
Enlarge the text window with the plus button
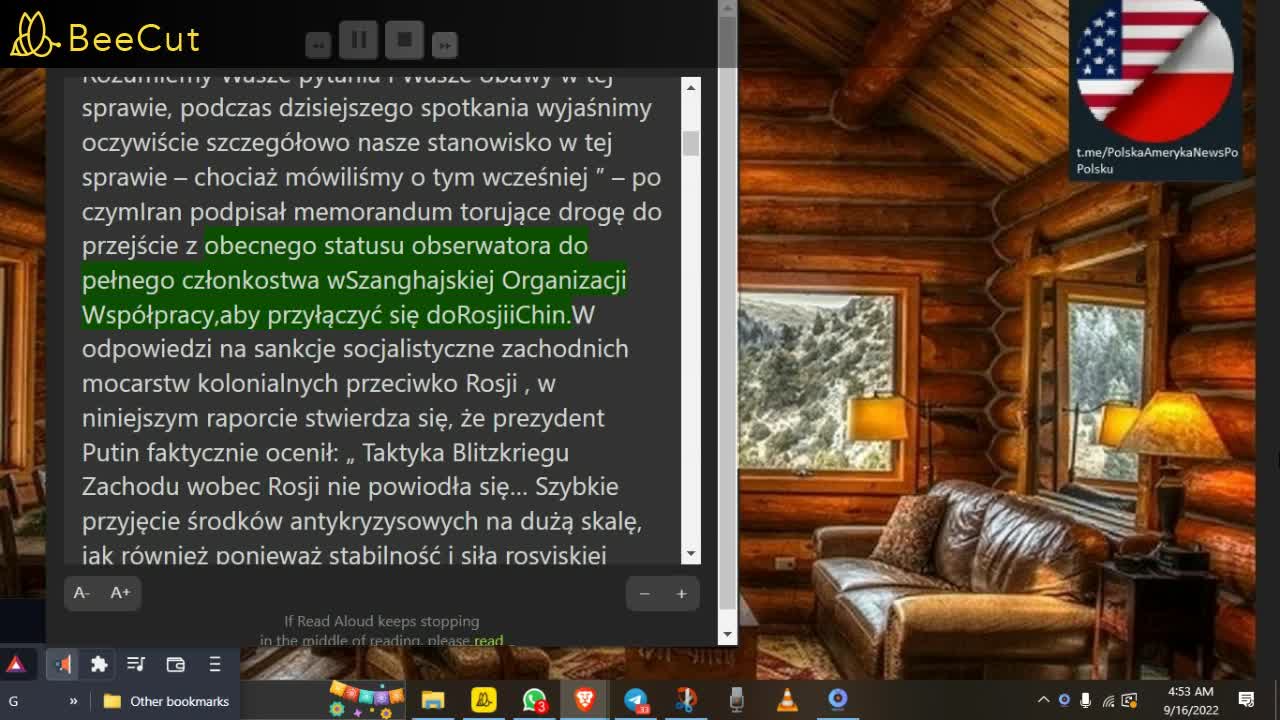[681, 594]
